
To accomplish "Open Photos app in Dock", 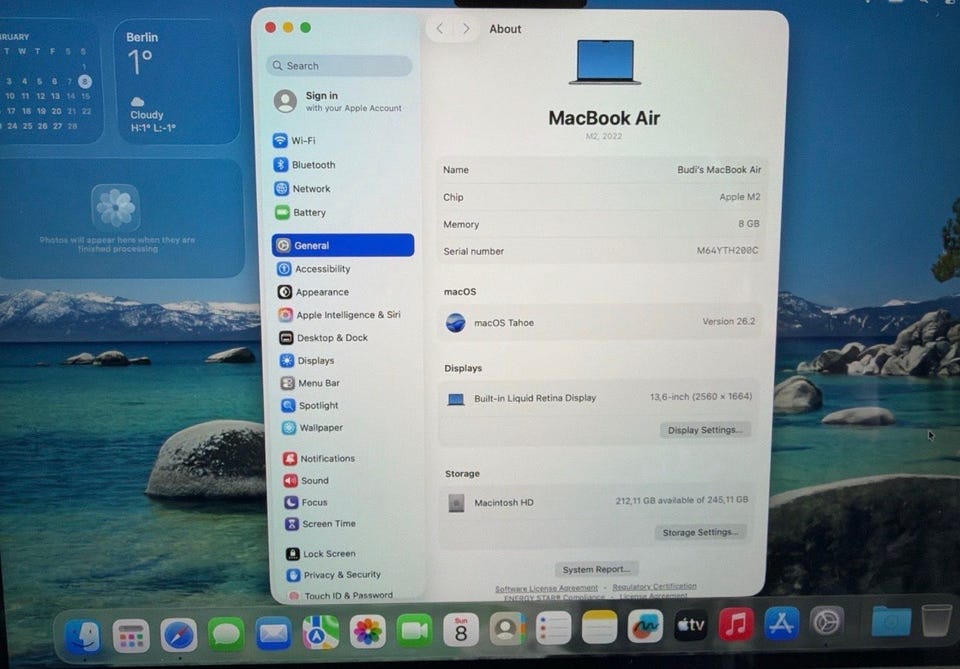I will [367, 632].
